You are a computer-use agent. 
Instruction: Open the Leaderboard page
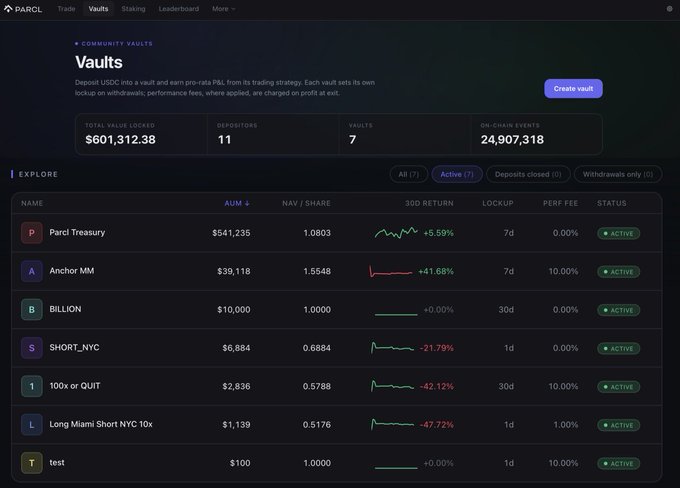tap(179, 9)
